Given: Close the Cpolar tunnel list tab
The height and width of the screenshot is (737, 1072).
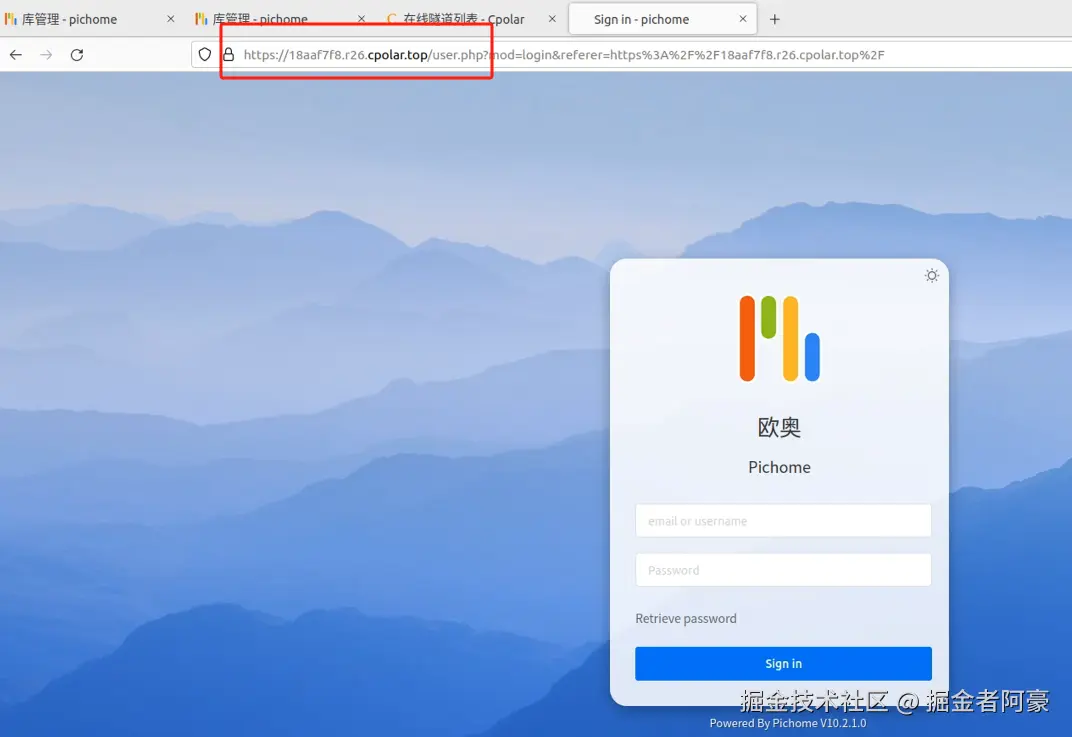Looking at the screenshot, I should pos(552,19).
